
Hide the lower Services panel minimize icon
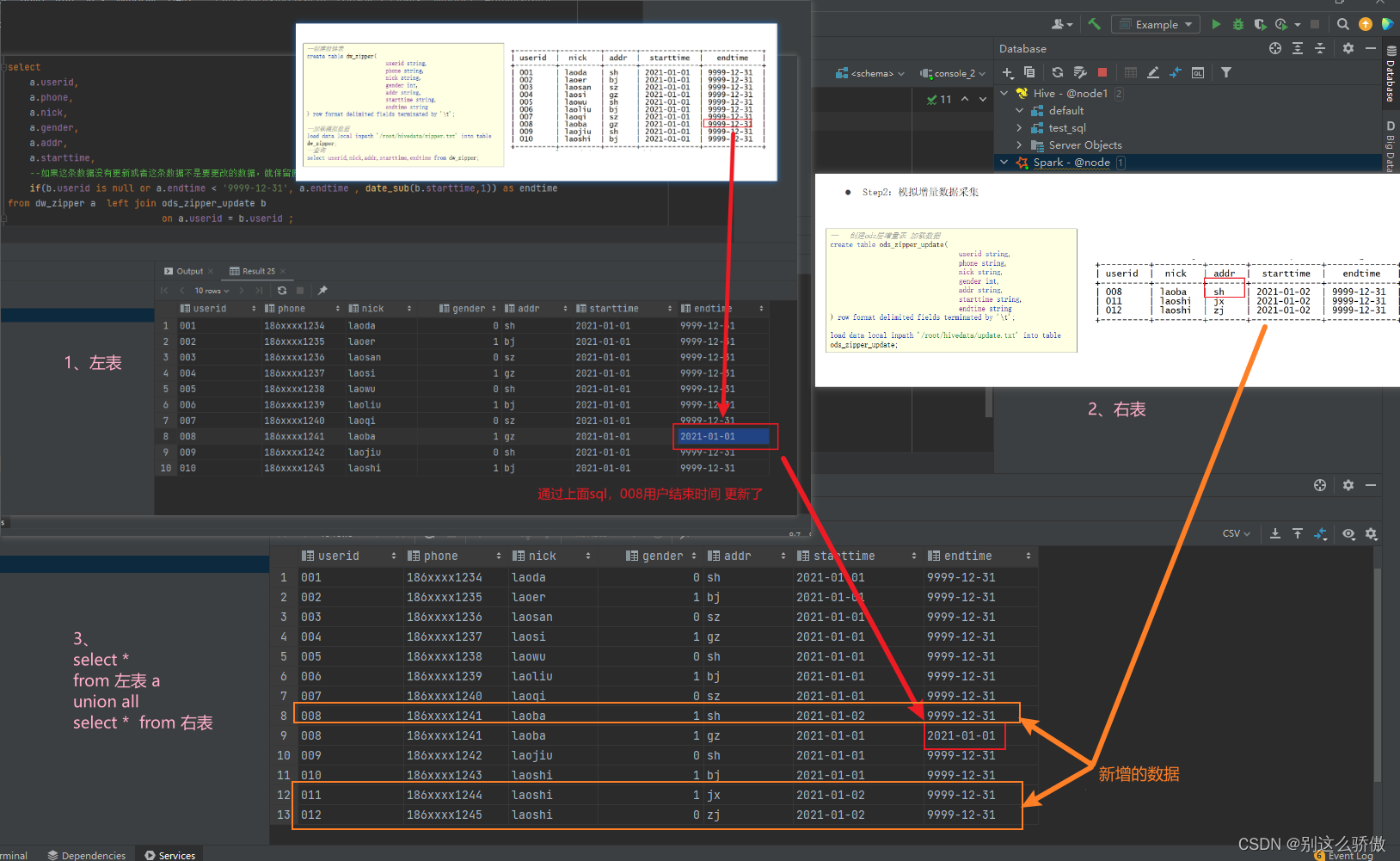1371,485
